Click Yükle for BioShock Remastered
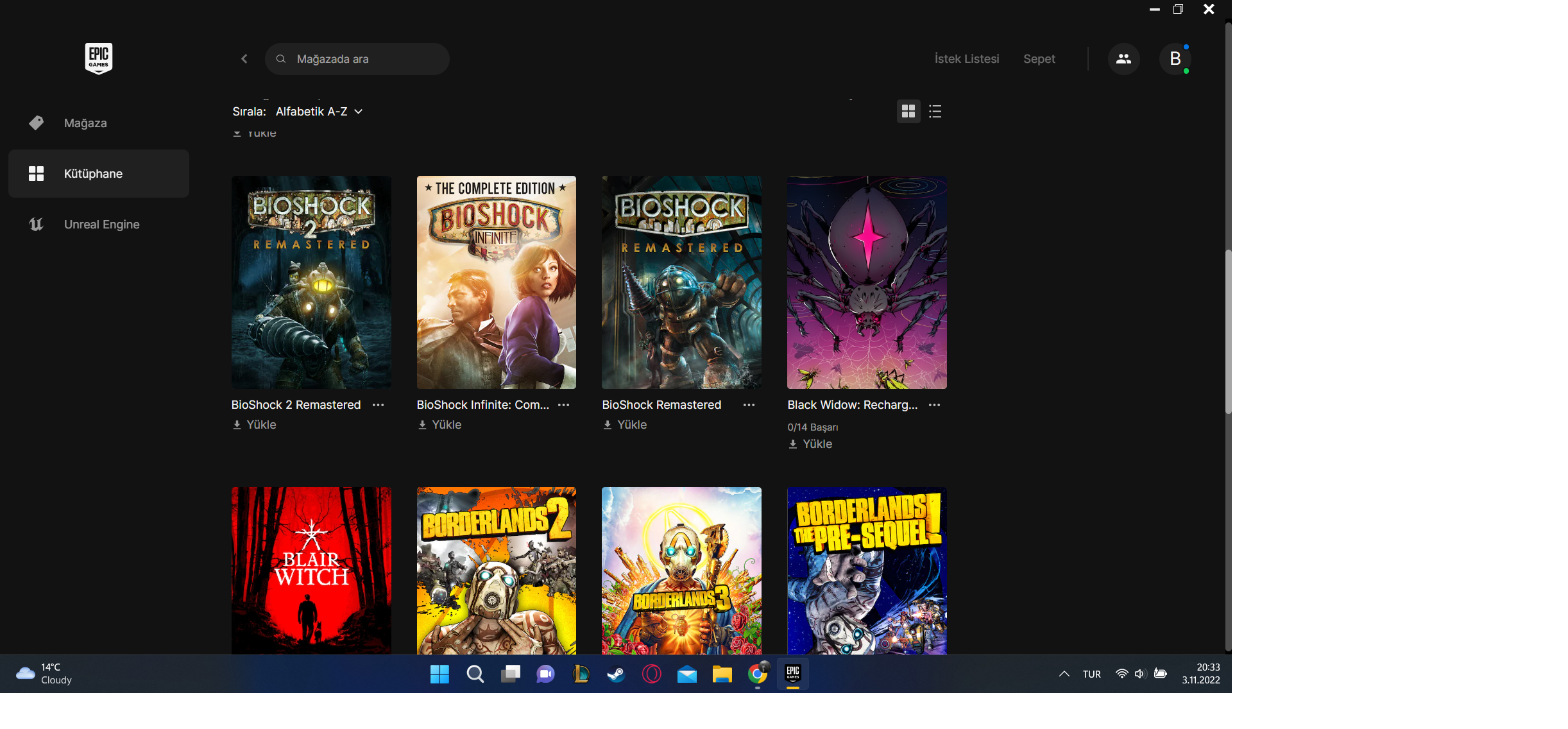The width and height of the screenshot is (1568, 729). 625,425
